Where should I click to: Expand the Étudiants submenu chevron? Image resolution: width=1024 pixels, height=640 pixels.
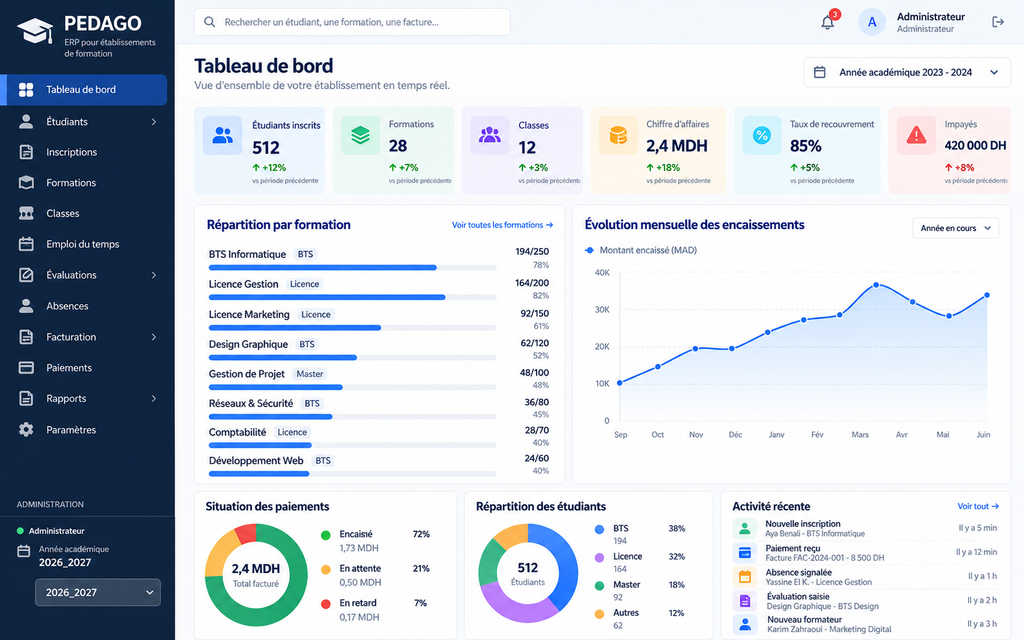(x=154, y=122)
